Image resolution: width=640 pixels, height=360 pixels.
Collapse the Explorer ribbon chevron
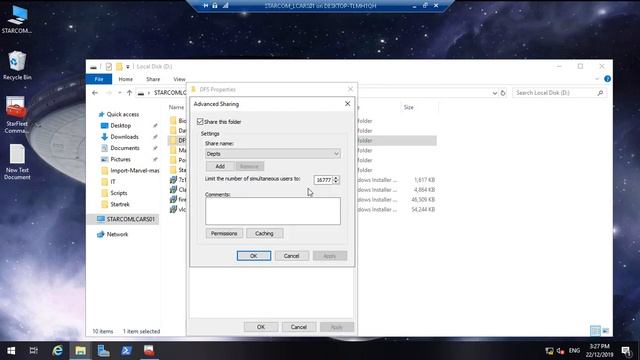pyautogui.click(x=598, y=79)
